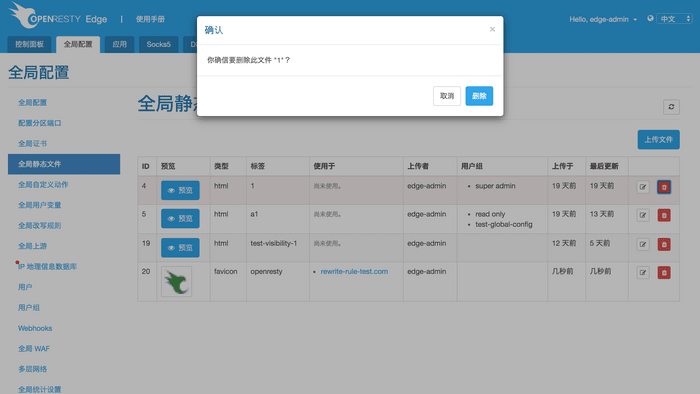The width and height of the screenshot is (700, 394).
Task: Open 全局配置 in the sidebar
Action: pos(32,103)
